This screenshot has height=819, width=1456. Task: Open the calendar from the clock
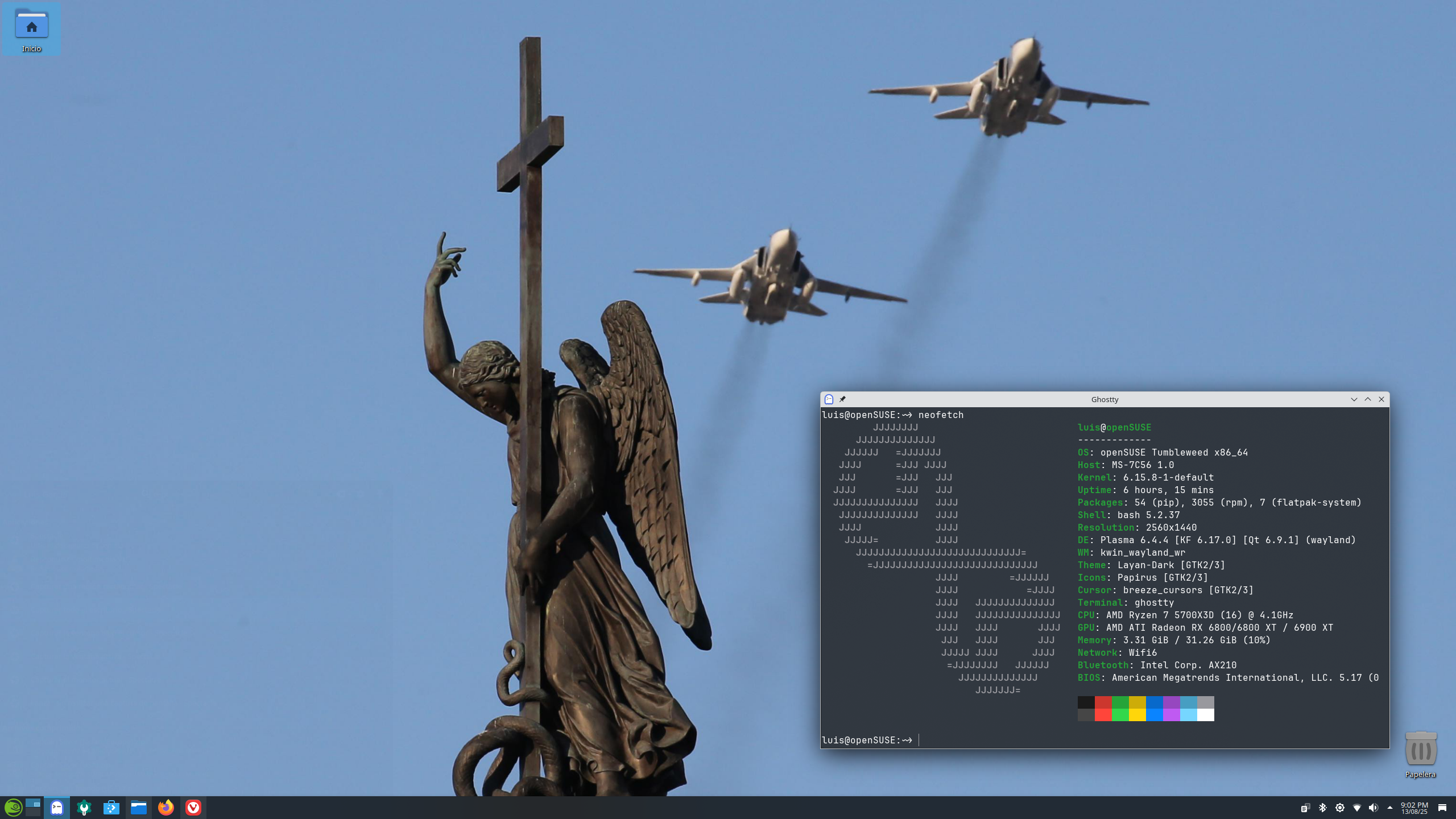(x=1414, y=808)
